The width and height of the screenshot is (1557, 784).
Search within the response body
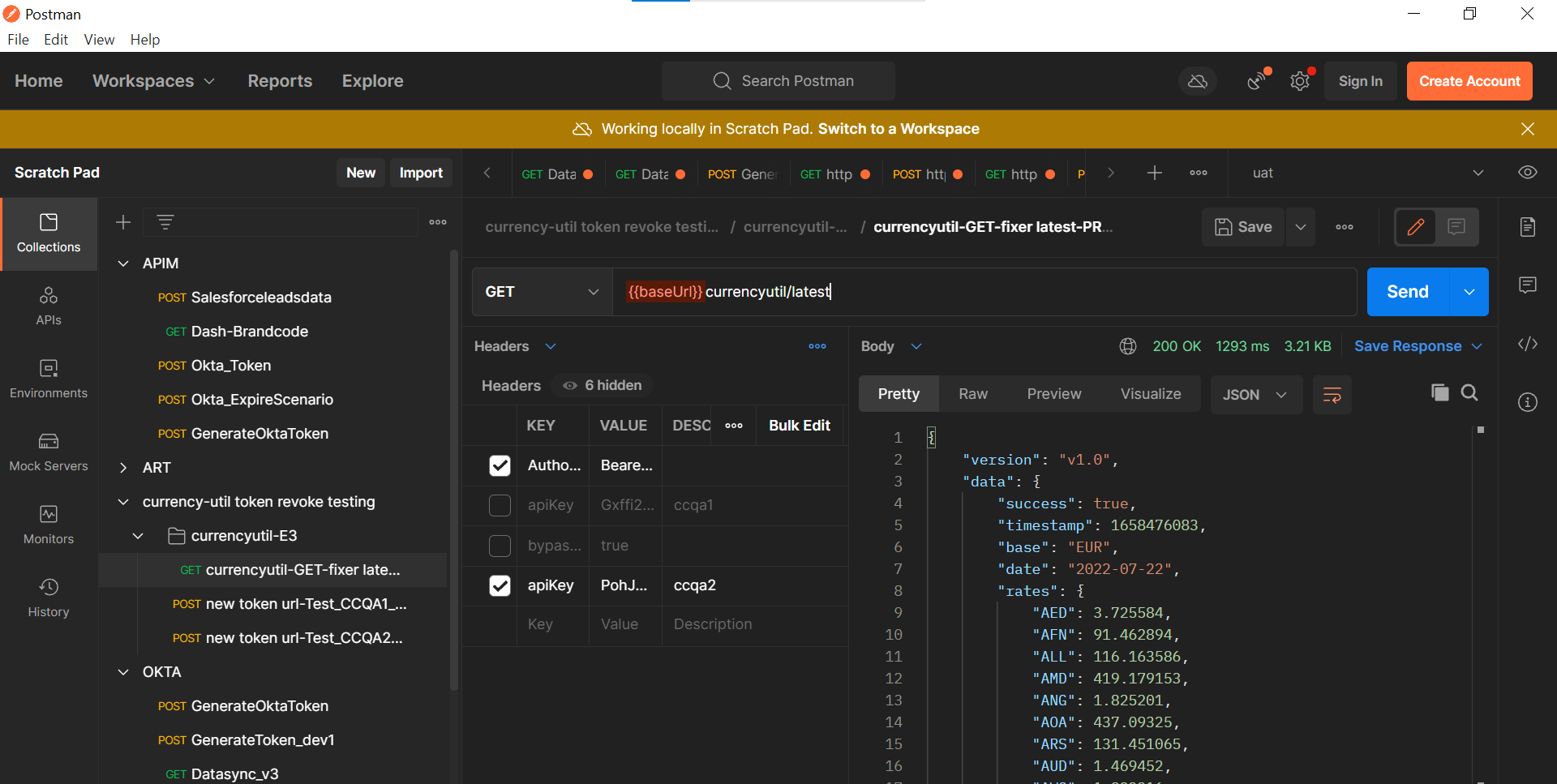[x=1469, y=393]
